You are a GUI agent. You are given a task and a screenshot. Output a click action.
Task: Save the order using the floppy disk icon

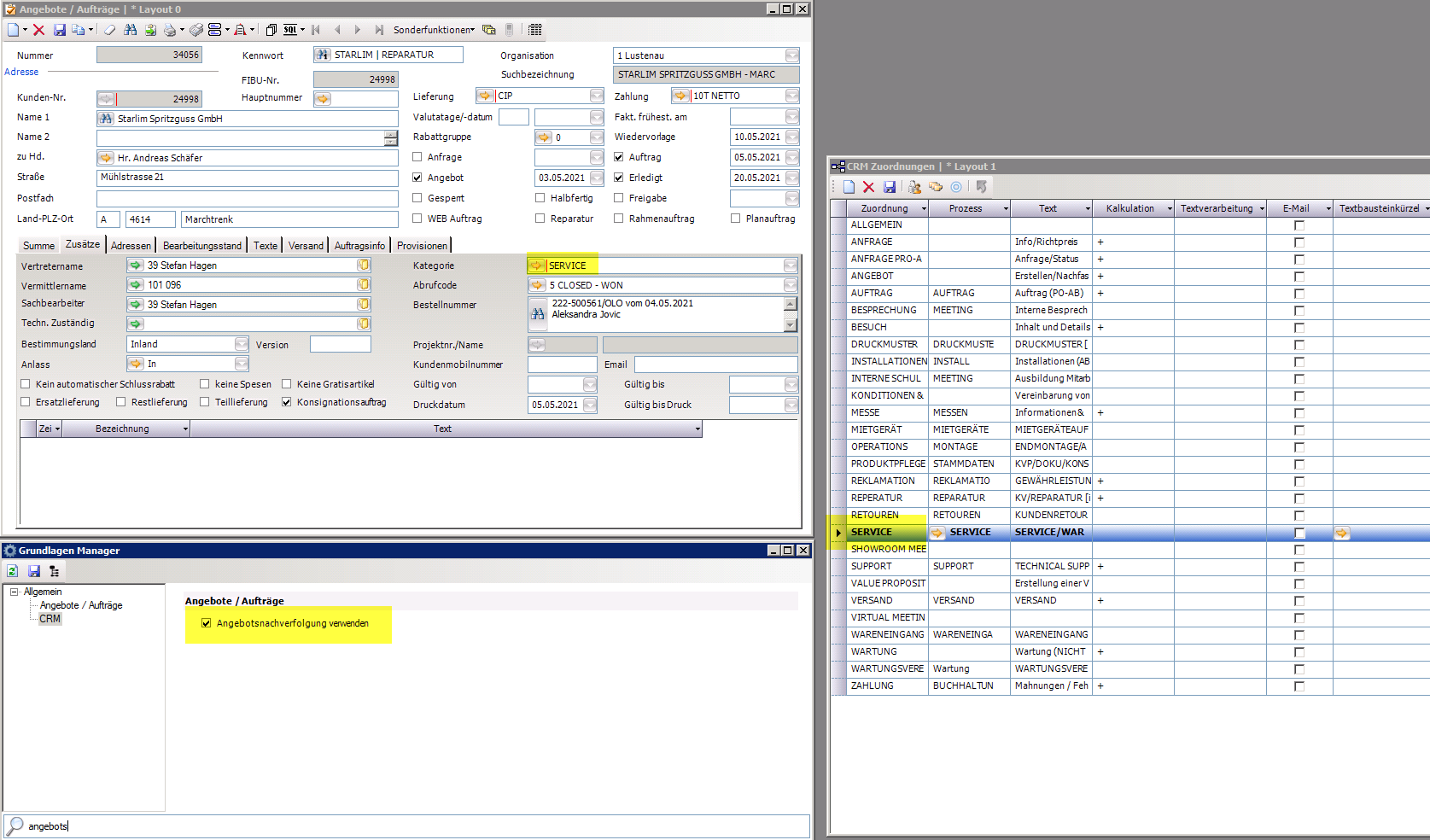[x=60, y=30]
